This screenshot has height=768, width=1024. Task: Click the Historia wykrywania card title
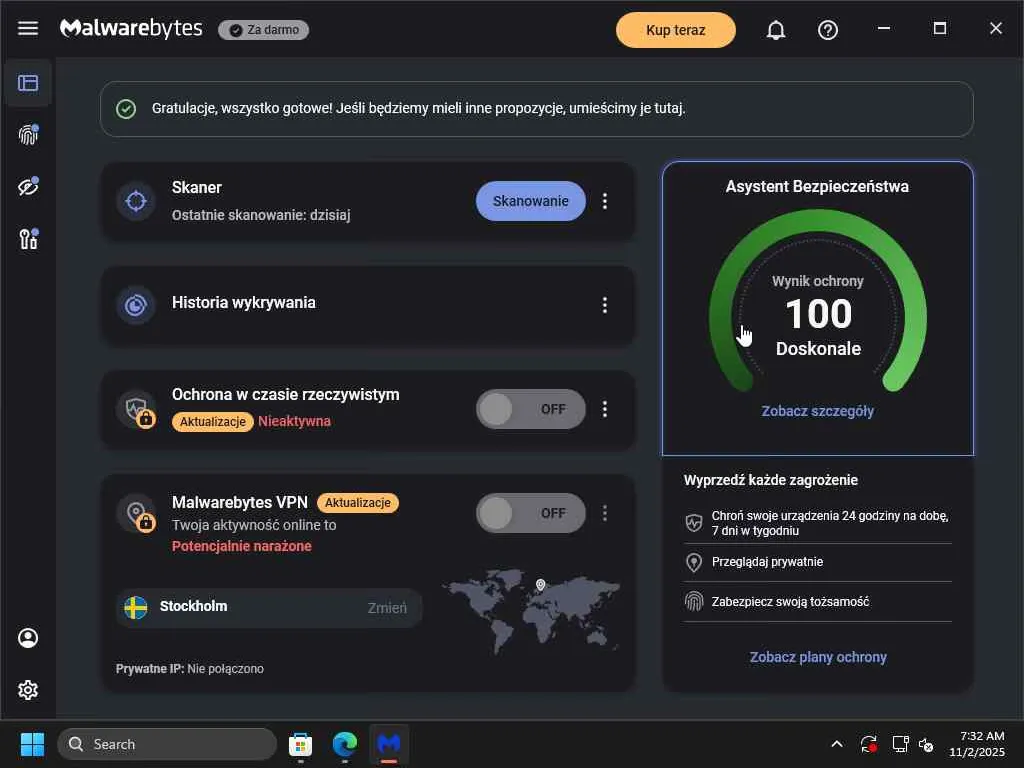[x=244, y=303]
